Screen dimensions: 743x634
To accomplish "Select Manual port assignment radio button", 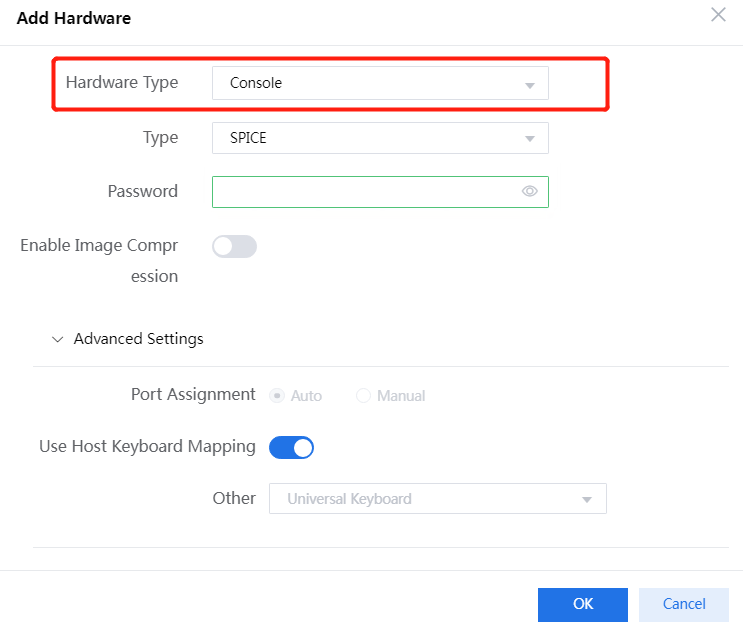I will tap(363, 396).
